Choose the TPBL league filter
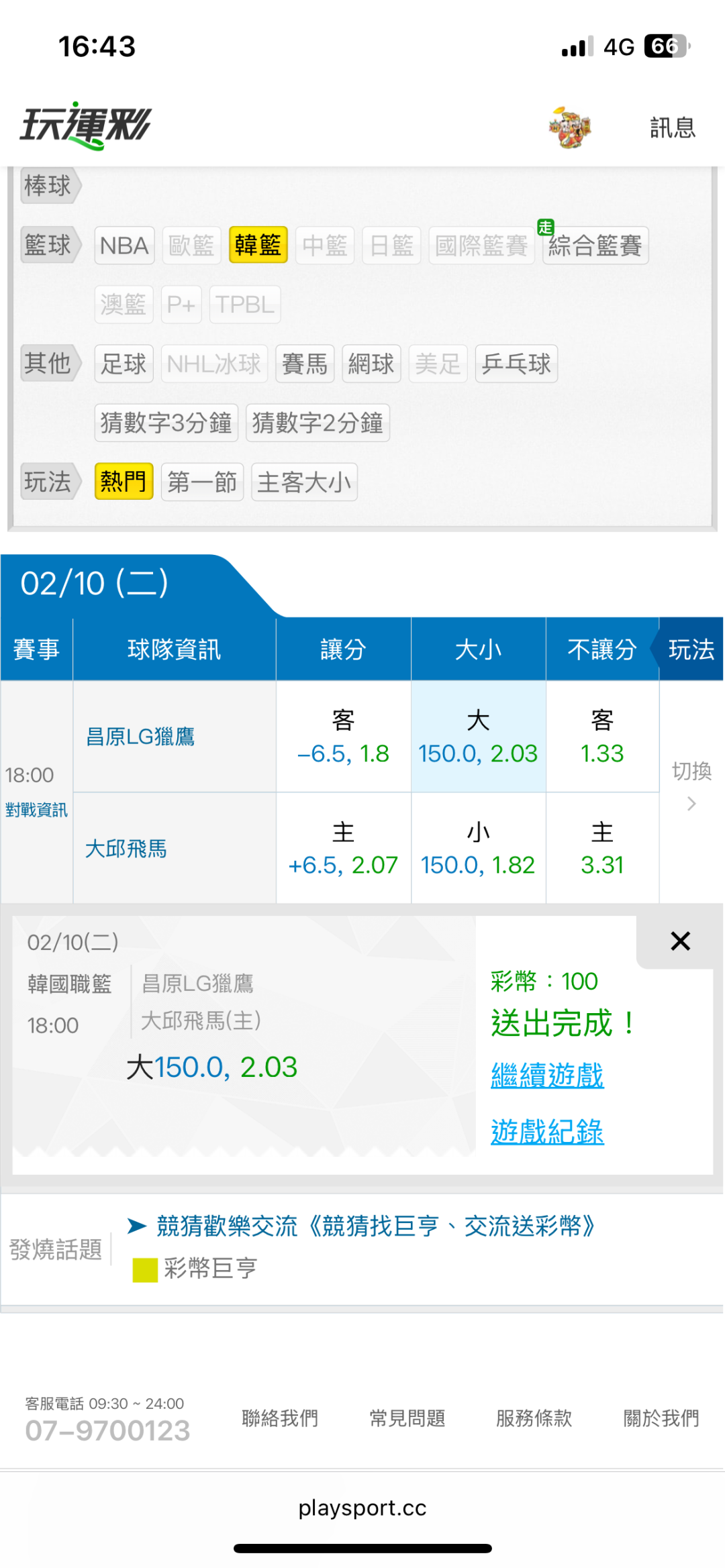 tap(245, 305)
